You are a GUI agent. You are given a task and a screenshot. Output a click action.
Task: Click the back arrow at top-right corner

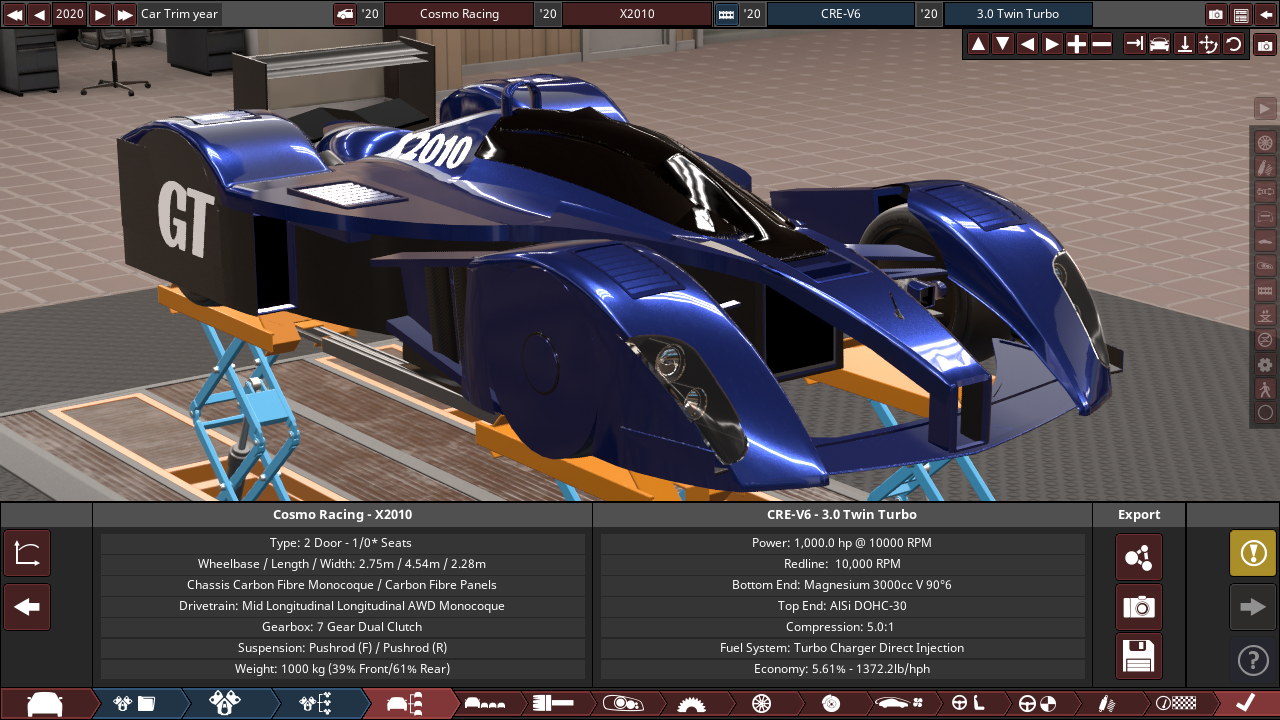(1266, 14)
